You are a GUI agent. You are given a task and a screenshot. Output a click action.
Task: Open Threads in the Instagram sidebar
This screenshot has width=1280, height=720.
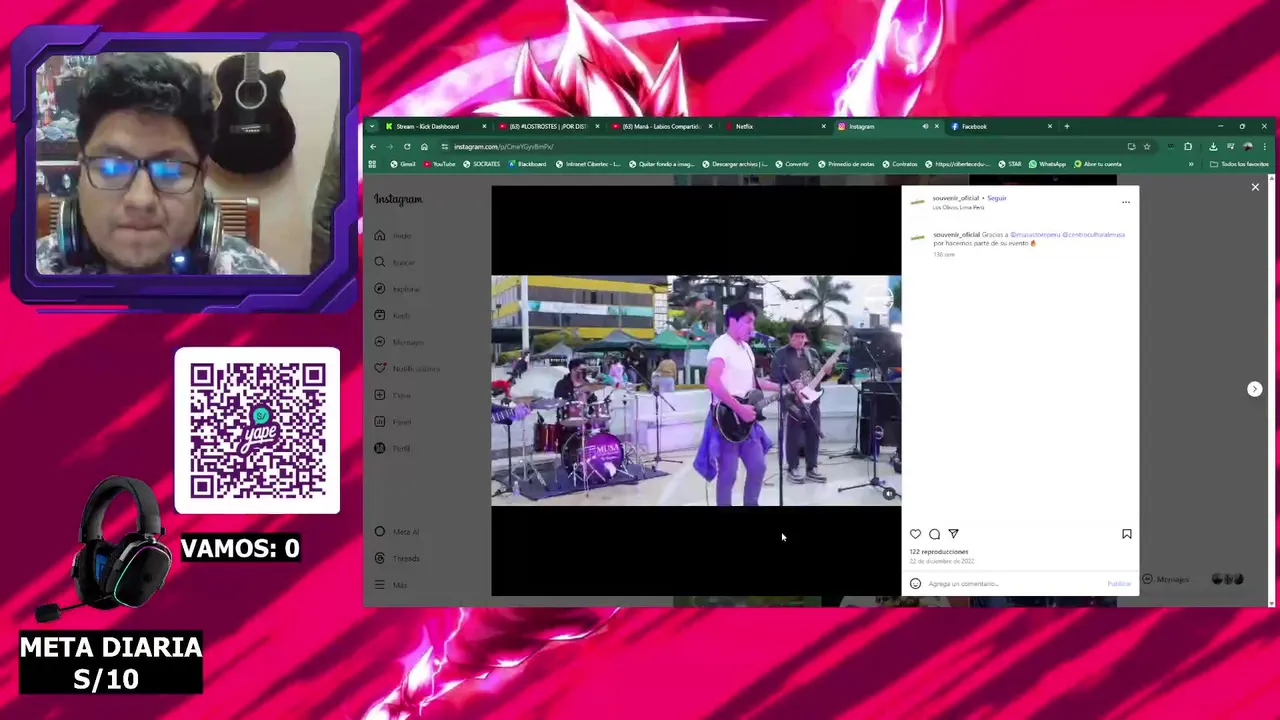pos(396,558)
